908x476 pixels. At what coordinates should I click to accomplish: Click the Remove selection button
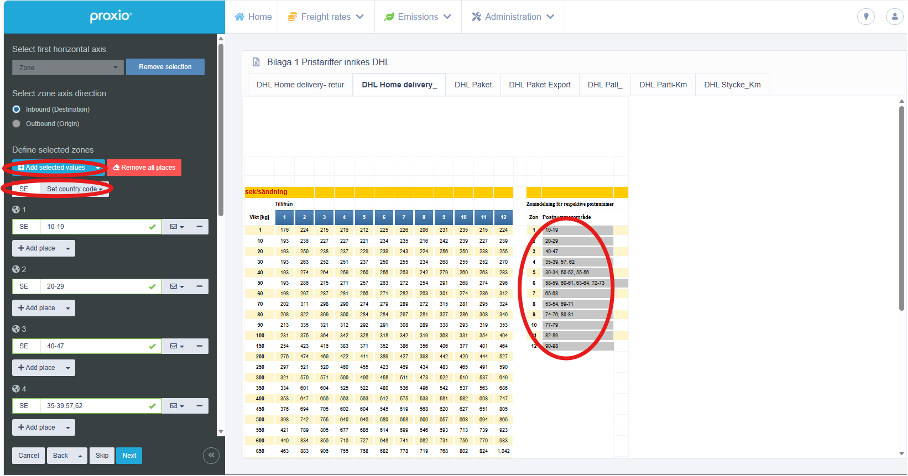[165, 67]
